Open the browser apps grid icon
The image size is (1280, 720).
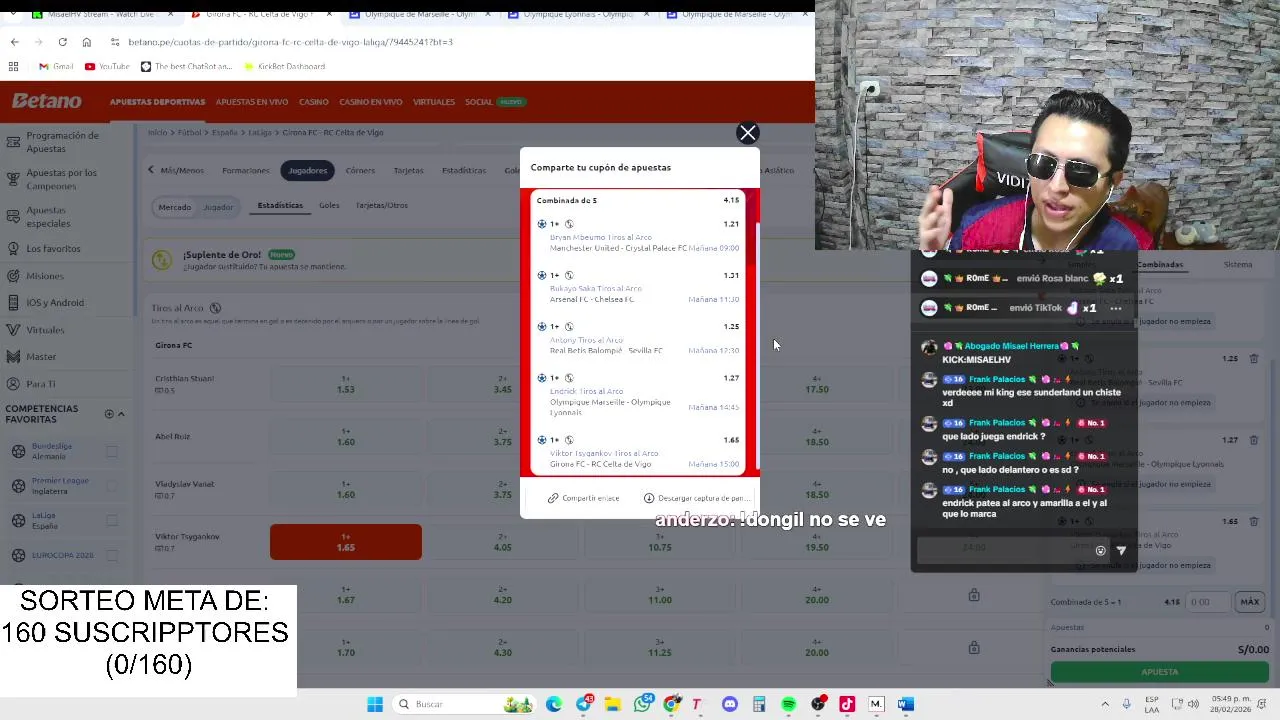point(13,66)
